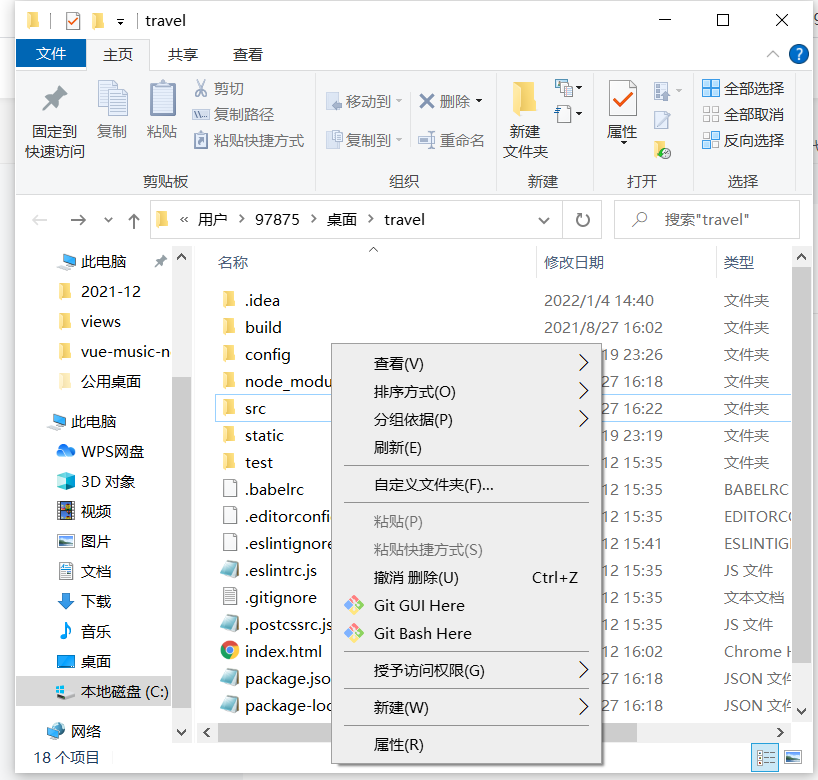Click the Date Modified (修改日期) column header

(x=574, y=262)
